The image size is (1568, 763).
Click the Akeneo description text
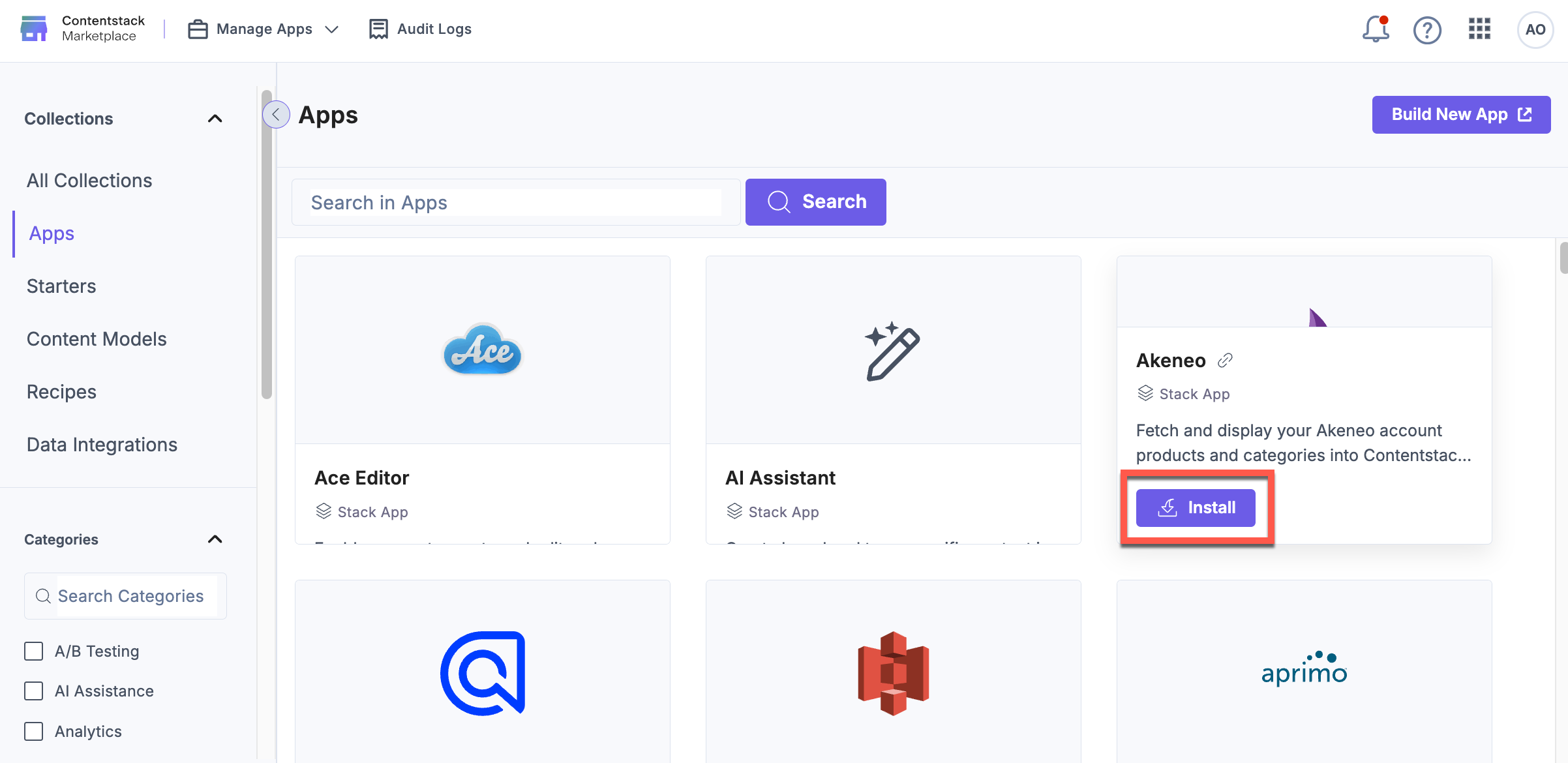[1304, 443]
